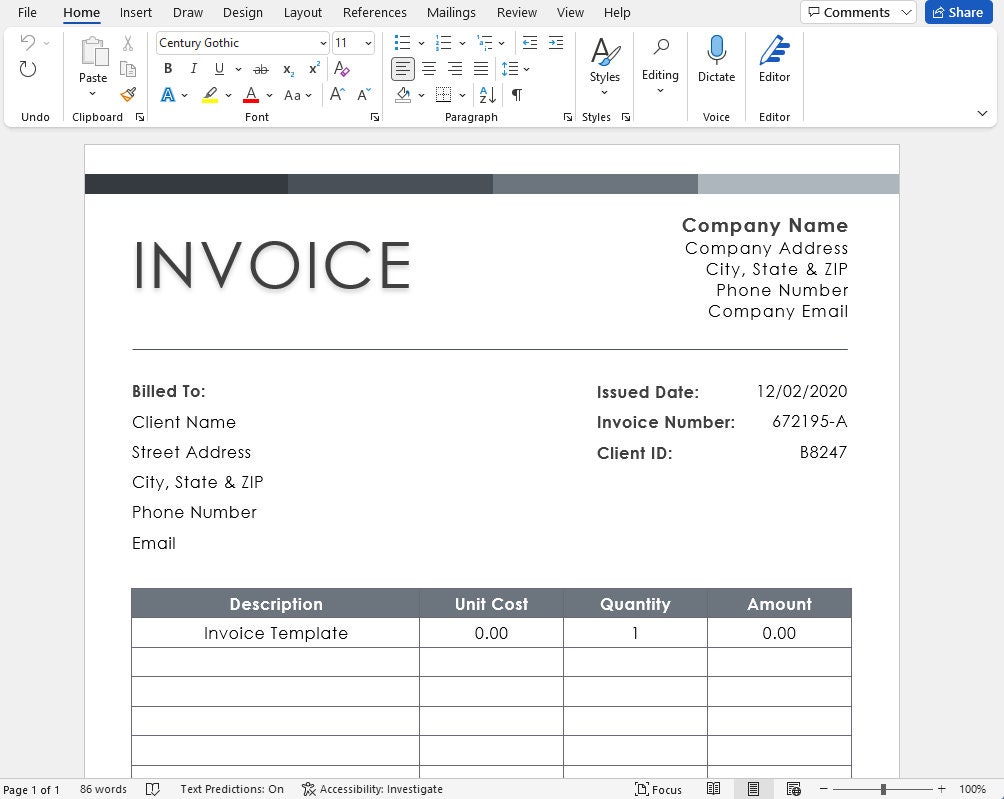This screenshot has width=1004, height=799.
Task: Apply Superscript formatting
Action: coord(314,69)
